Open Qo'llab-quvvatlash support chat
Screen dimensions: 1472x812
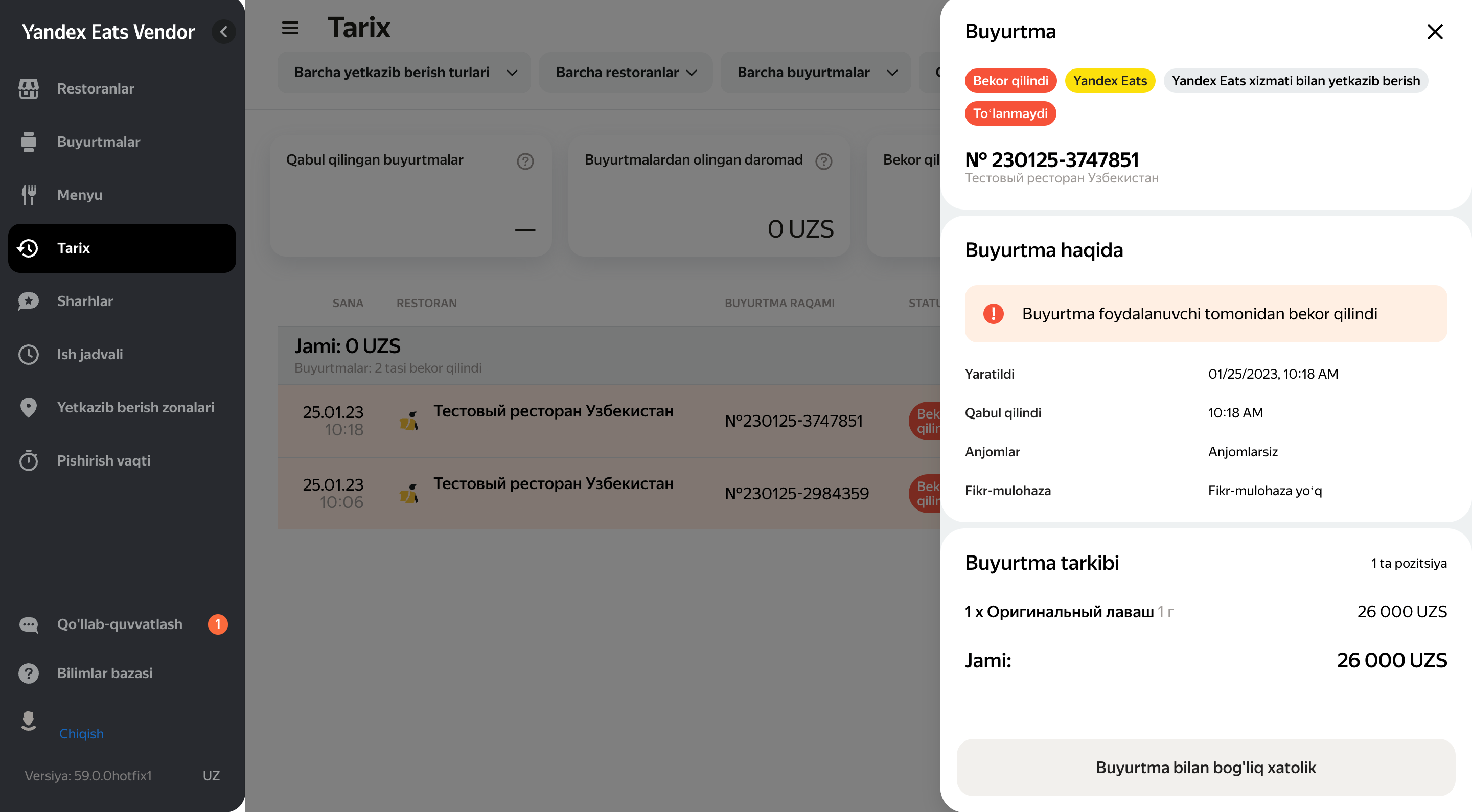pyautogui.click(x=122, y=624)
